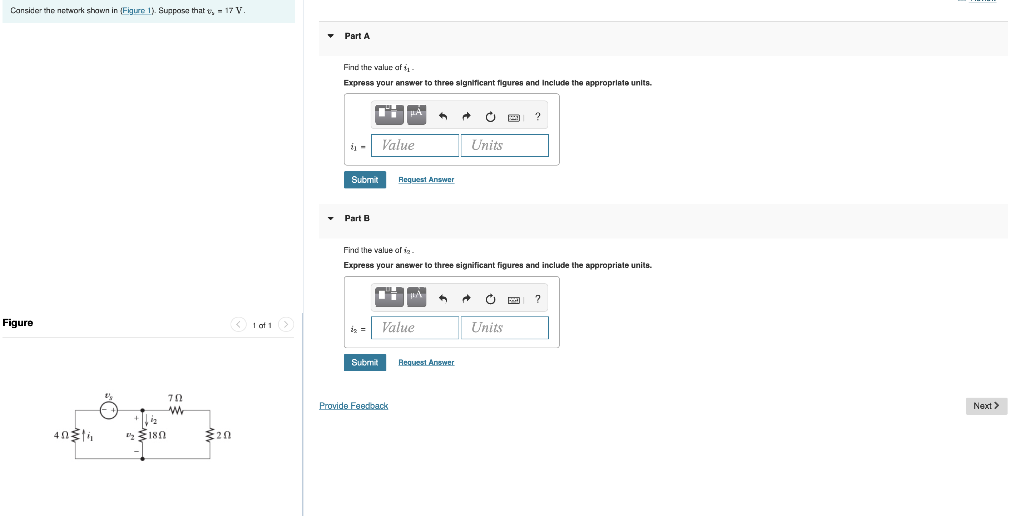
Task: Go to next figure arrow
Action: (286, 325)
